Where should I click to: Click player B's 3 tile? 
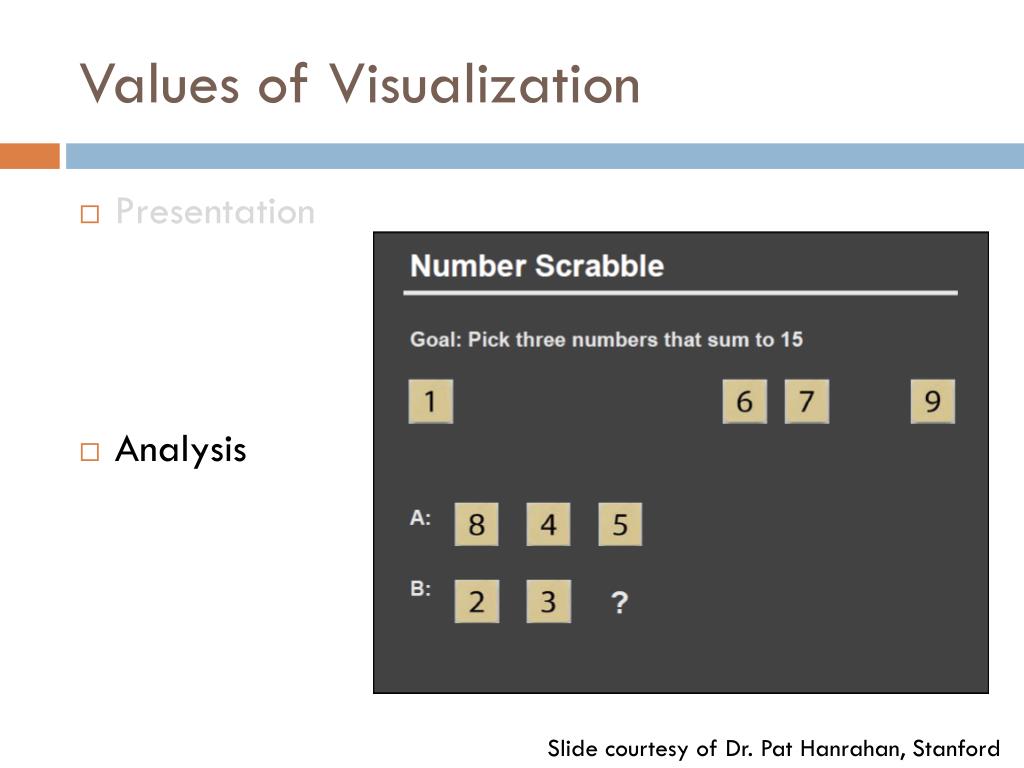coord(549,601)
